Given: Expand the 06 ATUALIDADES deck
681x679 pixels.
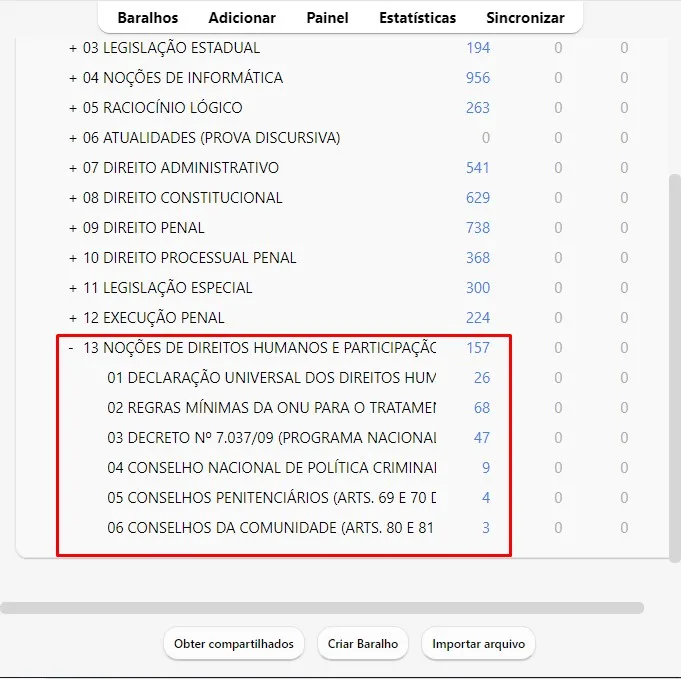Looking at the screenshot, I should tap(73, 138).
